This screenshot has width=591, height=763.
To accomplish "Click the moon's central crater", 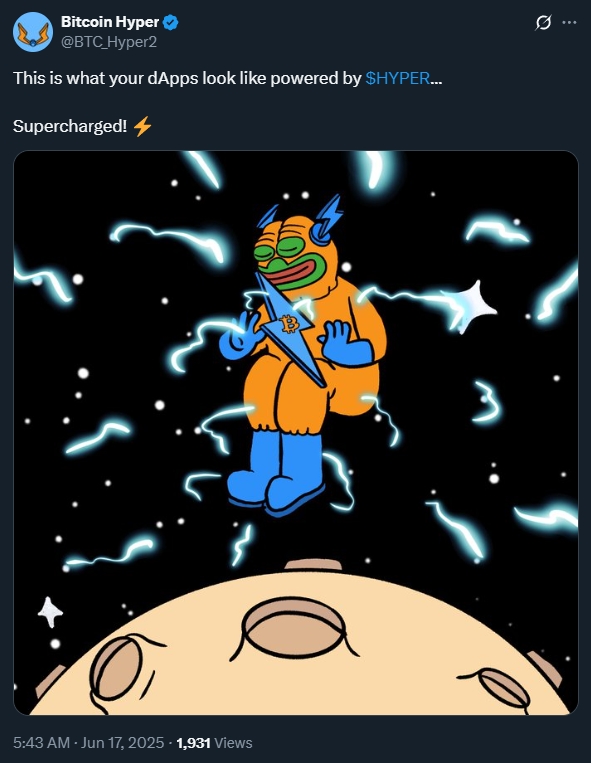I will click(x=293, y=628).
